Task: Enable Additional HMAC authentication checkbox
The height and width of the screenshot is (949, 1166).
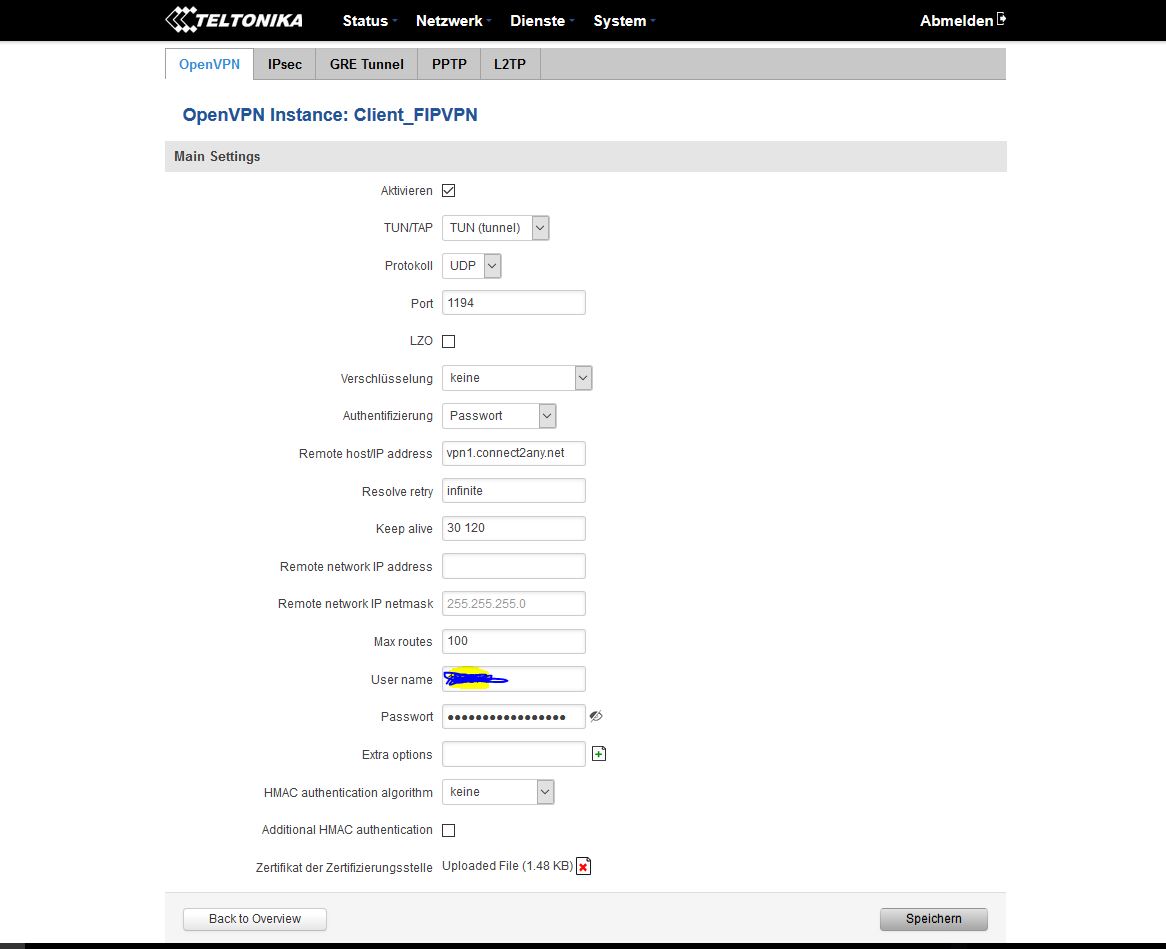Action: point(449,830)
